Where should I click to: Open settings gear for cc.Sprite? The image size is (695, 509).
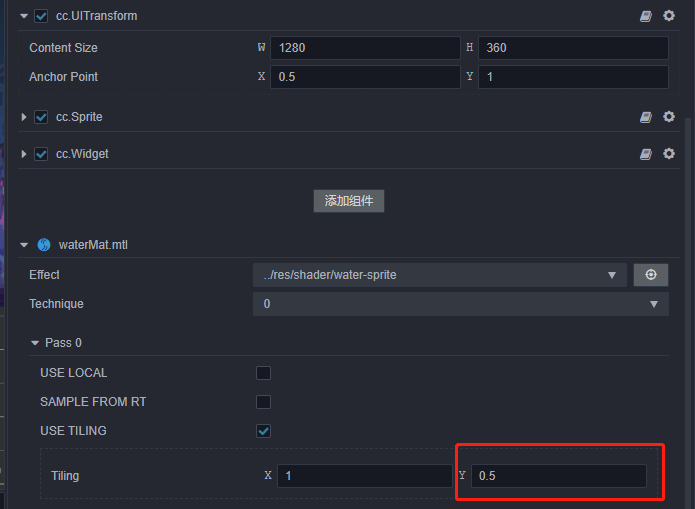[669, 116]
